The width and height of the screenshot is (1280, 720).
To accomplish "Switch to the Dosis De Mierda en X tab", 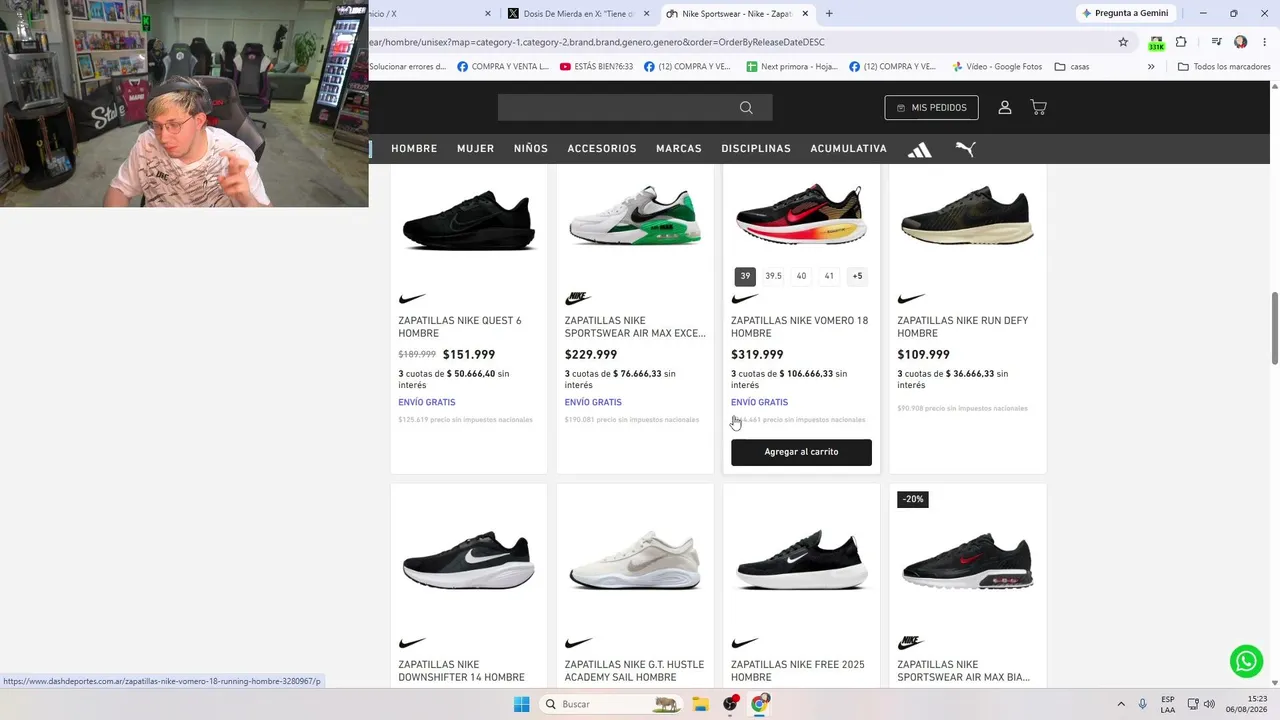I will [578, 14].
